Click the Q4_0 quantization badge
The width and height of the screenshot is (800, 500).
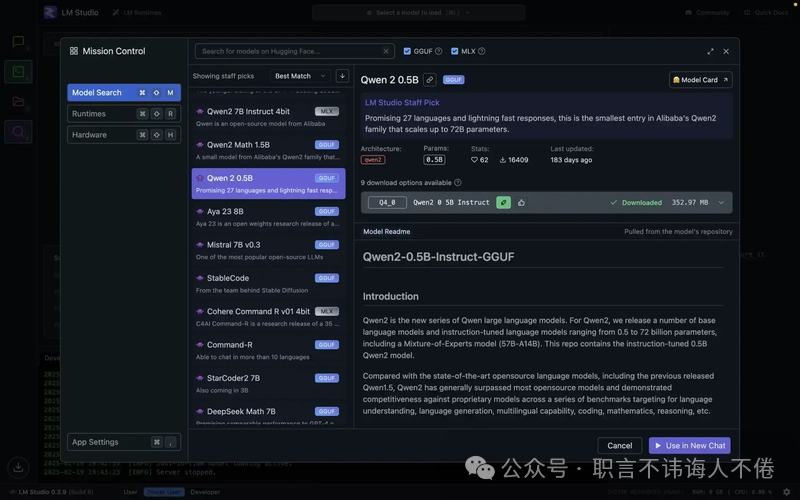coord(387,203)
